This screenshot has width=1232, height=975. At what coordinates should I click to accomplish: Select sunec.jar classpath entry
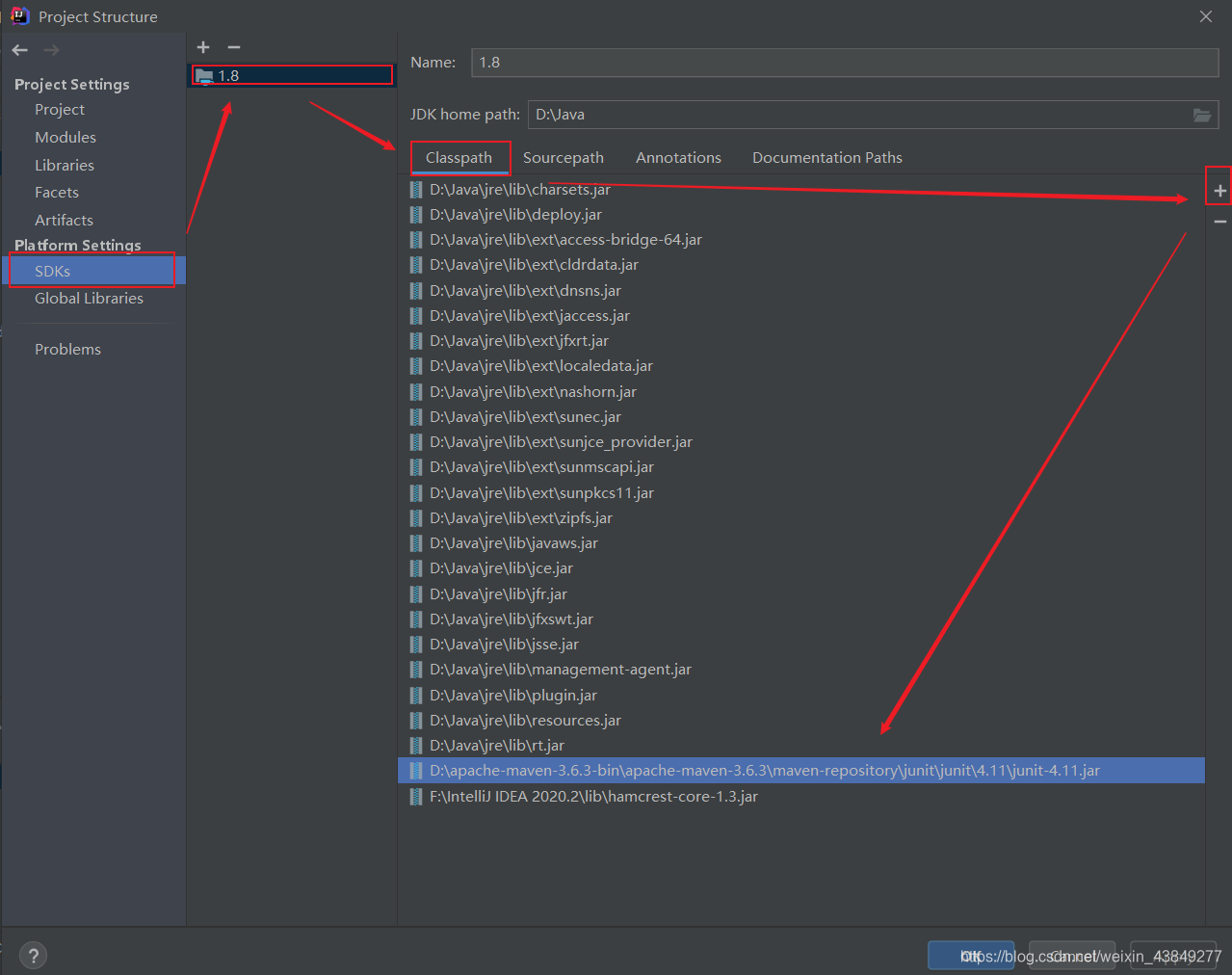(801, 417)
